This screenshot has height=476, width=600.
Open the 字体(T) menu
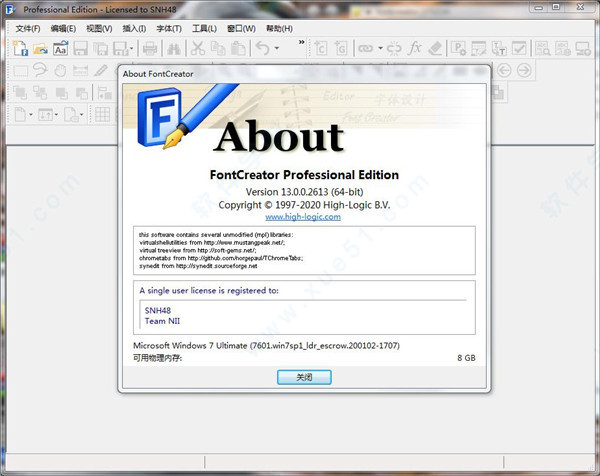click(169, 29)
